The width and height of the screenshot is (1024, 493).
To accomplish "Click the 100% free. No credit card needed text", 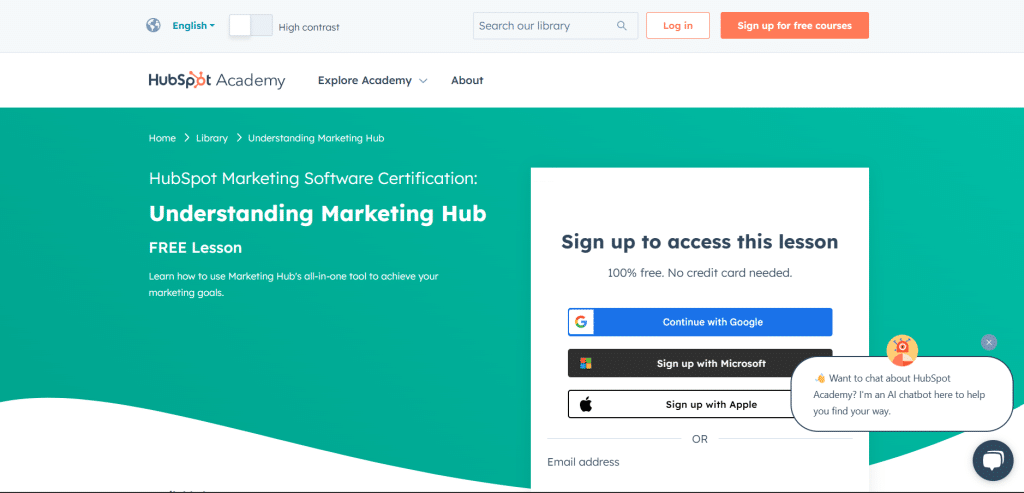I will point(699,273).
